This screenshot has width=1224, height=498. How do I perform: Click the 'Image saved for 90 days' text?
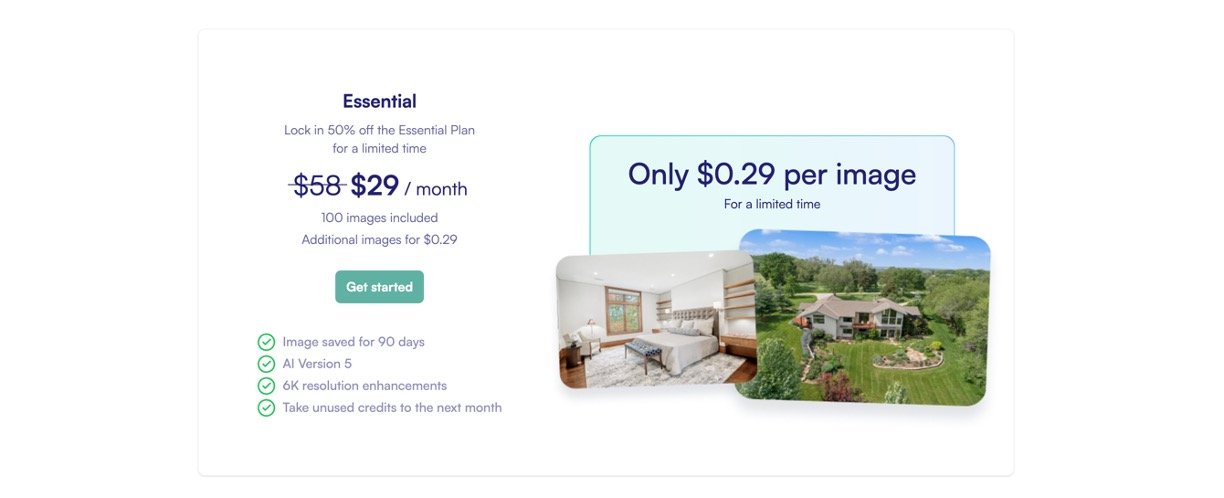click(x=353, y=342)
